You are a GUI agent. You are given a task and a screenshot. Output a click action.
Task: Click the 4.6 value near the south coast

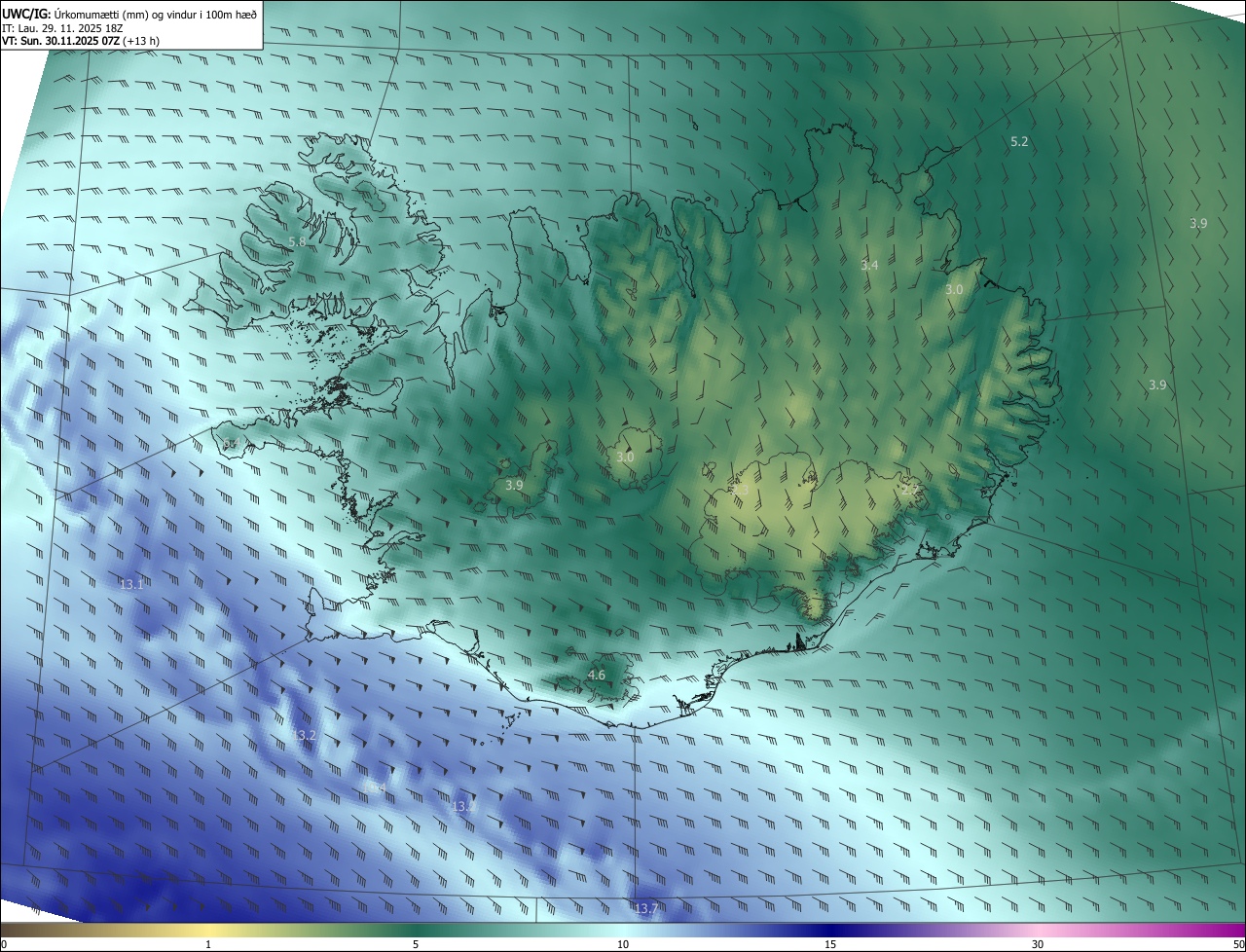point(597,675)
